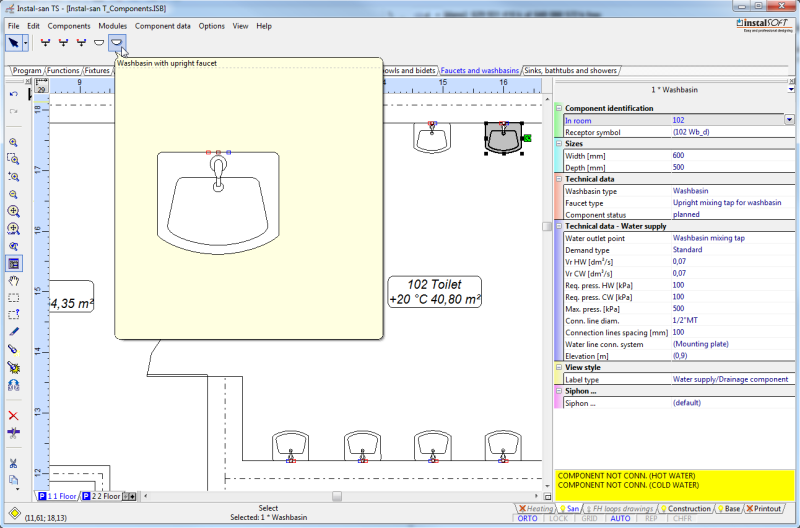Click the Width value 600 field
The width and height of the screenshot is (800, 528).
pyautogui.click(x=733, y=156)
